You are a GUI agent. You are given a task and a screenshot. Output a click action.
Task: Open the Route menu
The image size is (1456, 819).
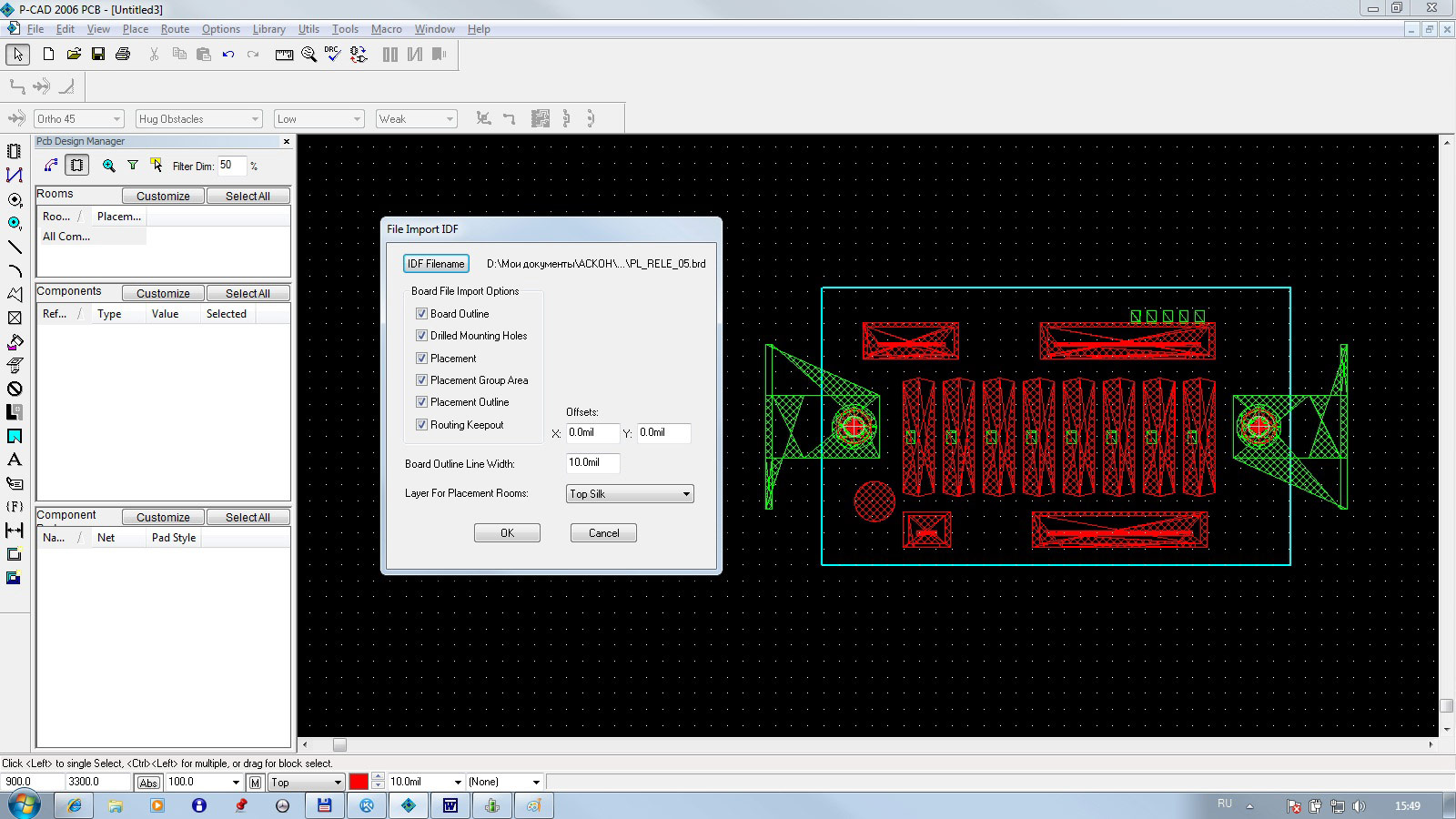pyautogui.click(x=175, y=29)
